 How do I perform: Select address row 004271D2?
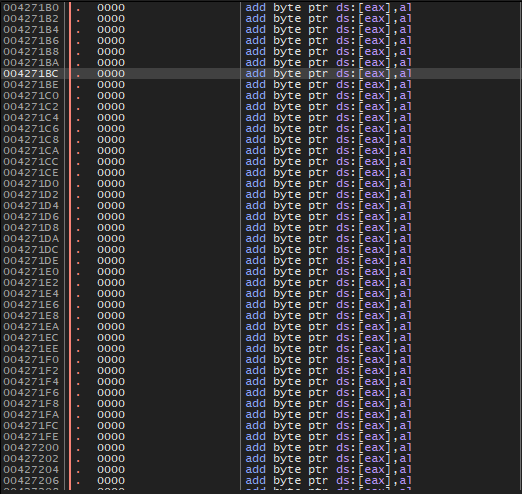31,195
